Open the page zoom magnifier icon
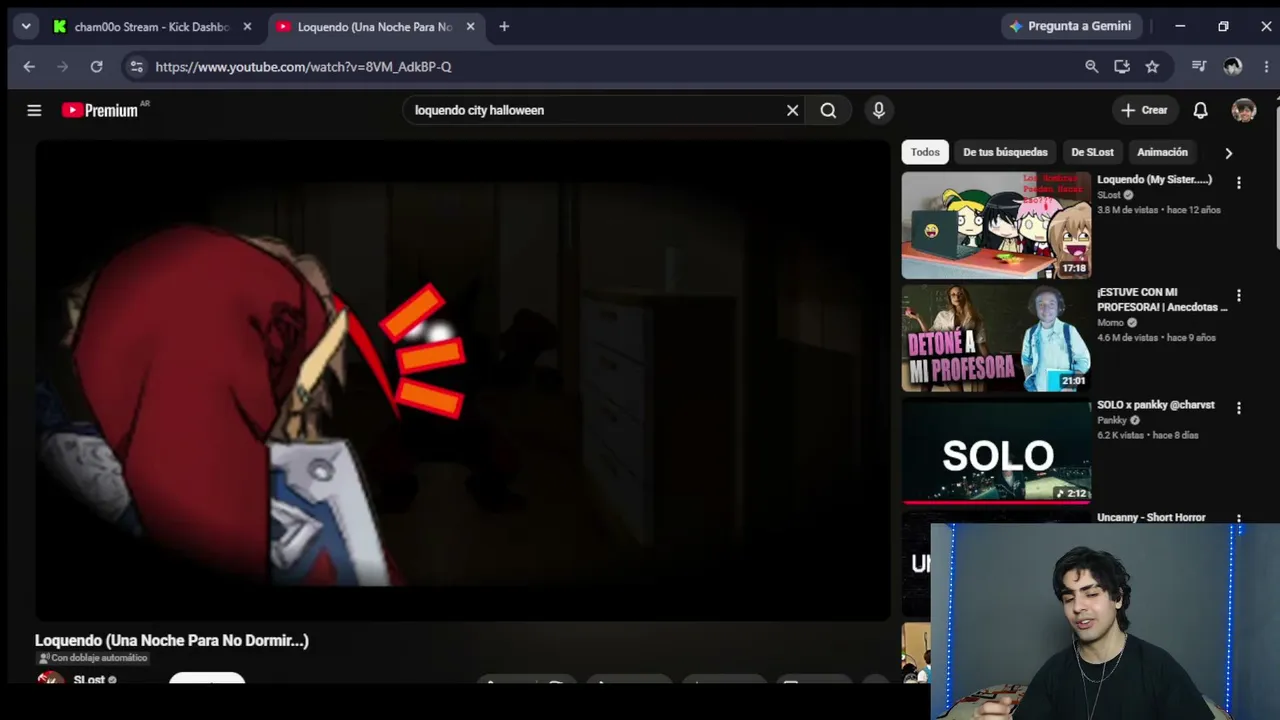Image resolution: width=1280 pixels, height=720 pixels. (1092, 66)
